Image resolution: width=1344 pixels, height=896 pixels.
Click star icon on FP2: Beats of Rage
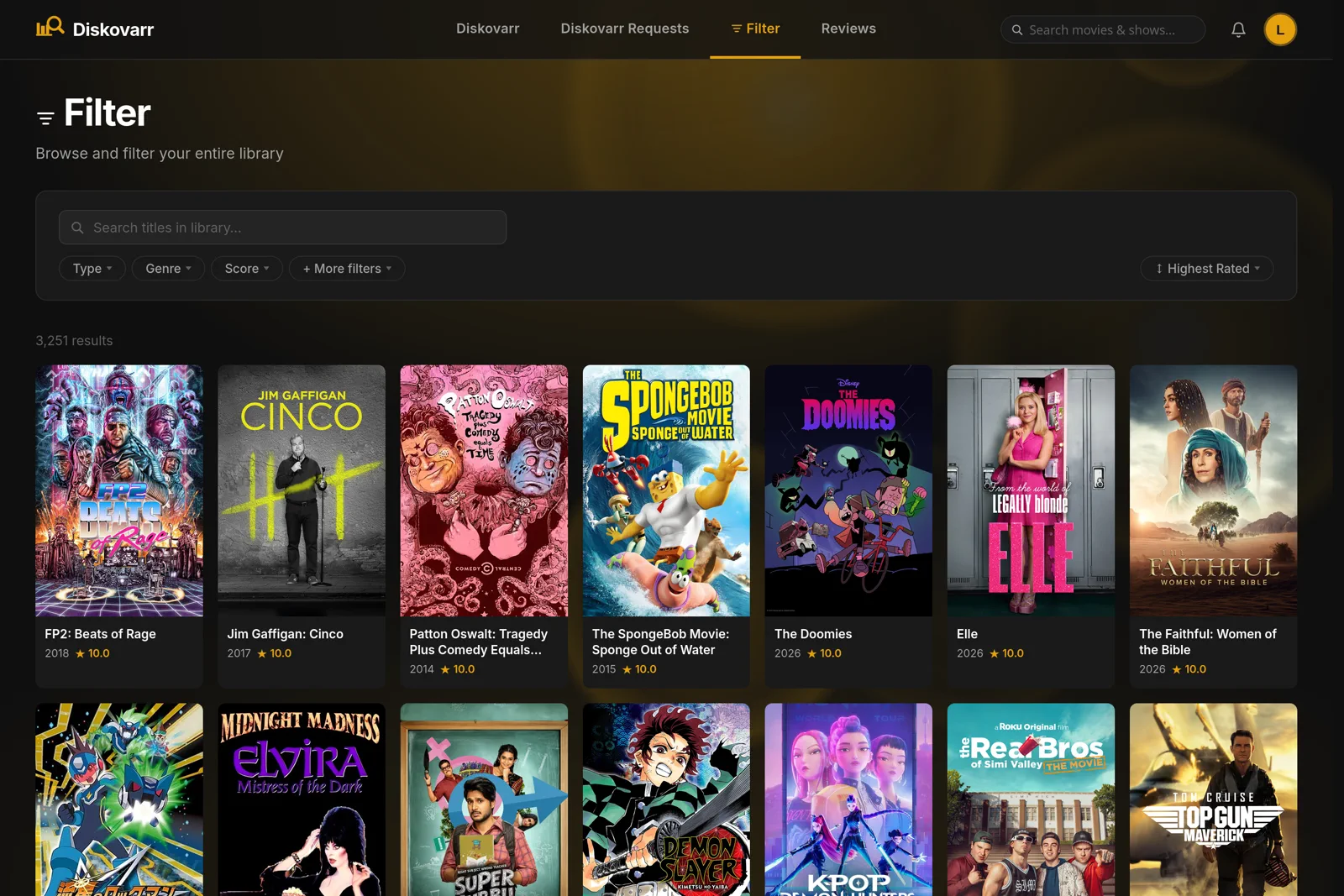coord(81,653)
